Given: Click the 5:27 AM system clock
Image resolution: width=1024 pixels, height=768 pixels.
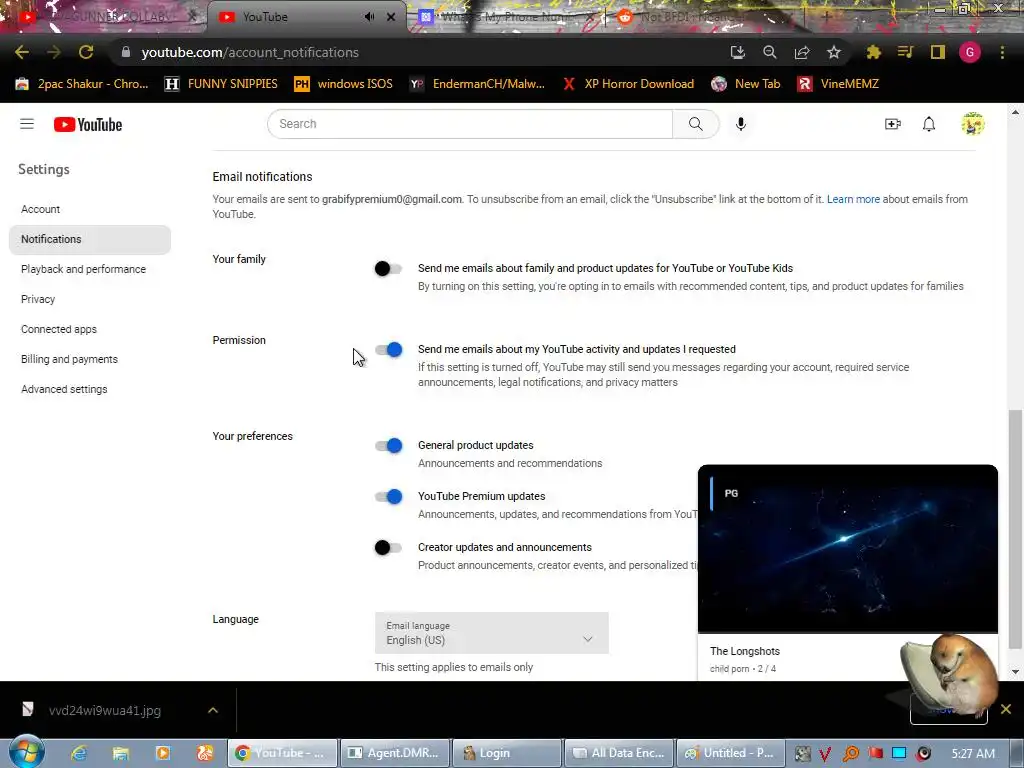Looking at the screenshot, I should [973, 753].
